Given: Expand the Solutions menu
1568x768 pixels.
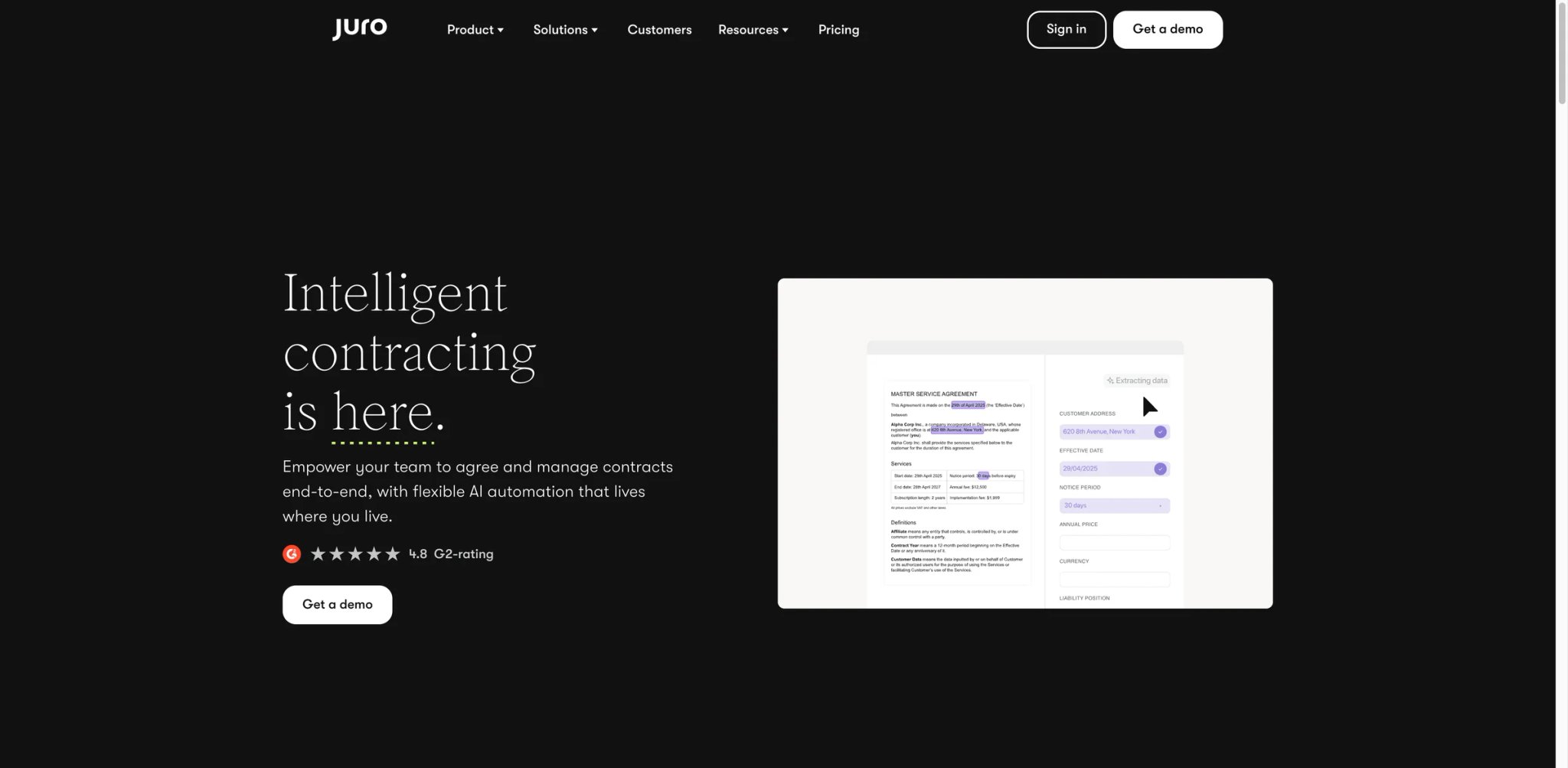Looking at the screenshot, I should click(x=565, y=30).
